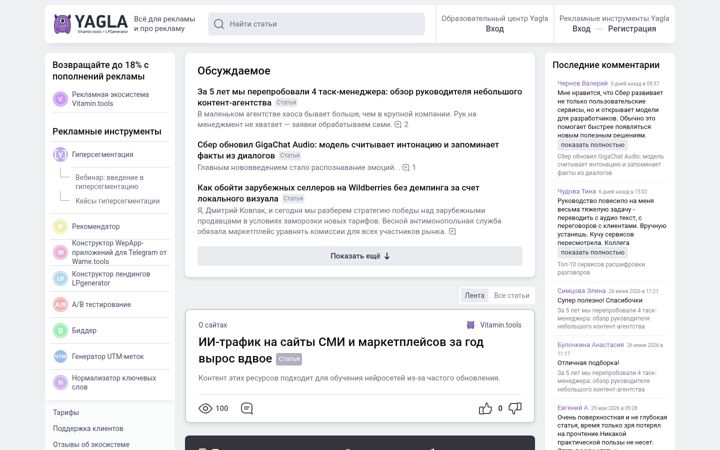Click the search magnifier icon
The width and height of the screenshot is (720, 450).
tap(219, 24)
